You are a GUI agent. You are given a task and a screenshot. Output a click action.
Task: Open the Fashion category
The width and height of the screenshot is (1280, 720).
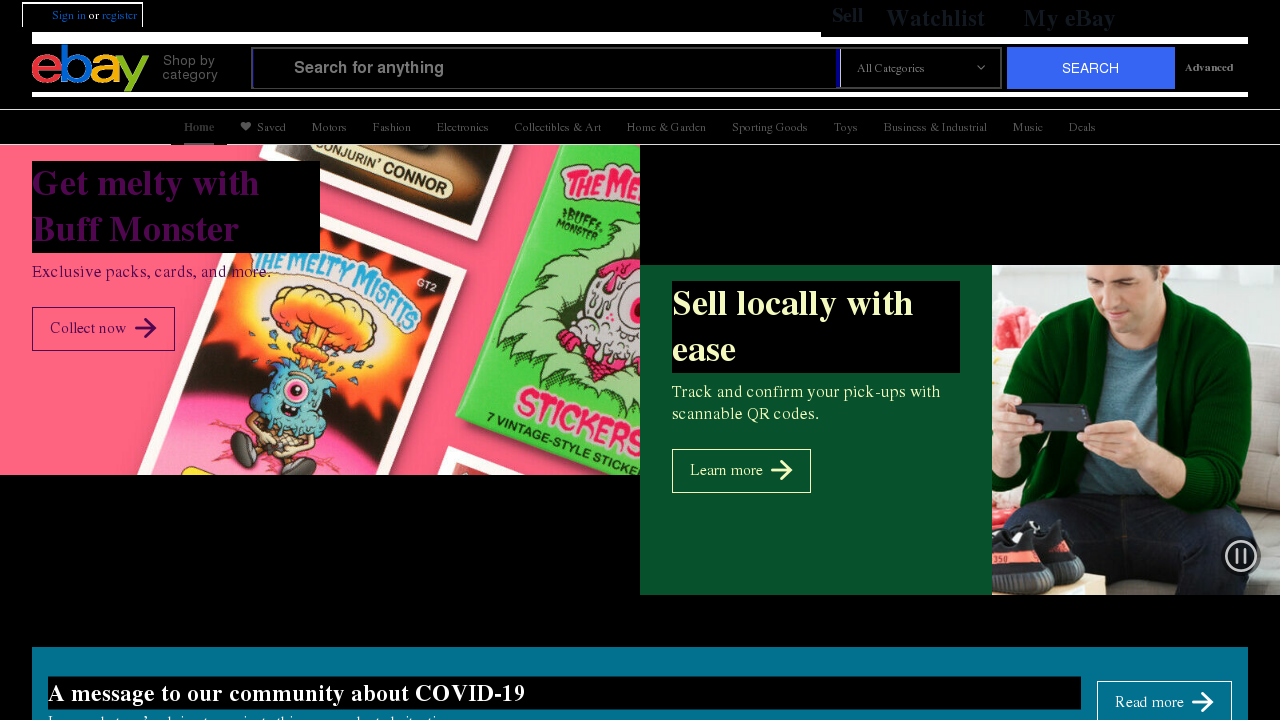(x=392, y=127)
